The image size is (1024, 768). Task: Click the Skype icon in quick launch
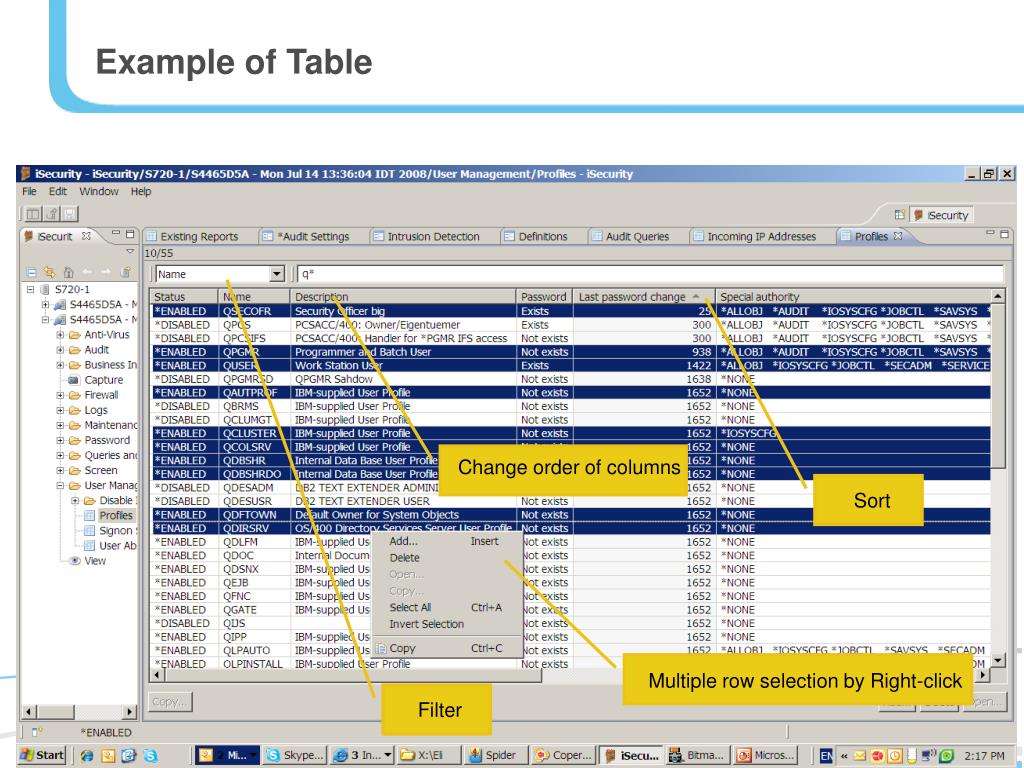[150, 756]
